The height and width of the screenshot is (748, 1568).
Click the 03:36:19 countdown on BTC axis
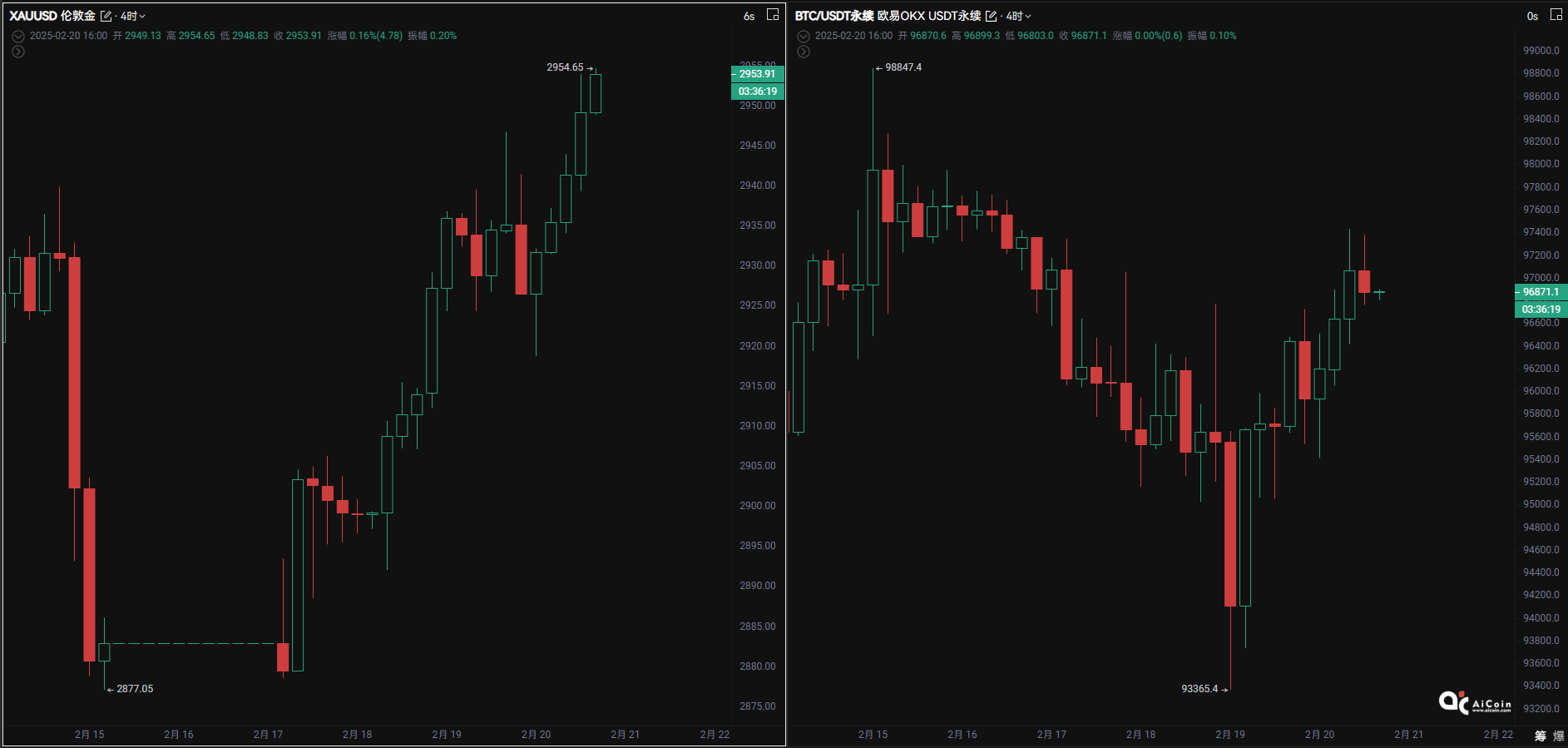tap(1541, 310)
